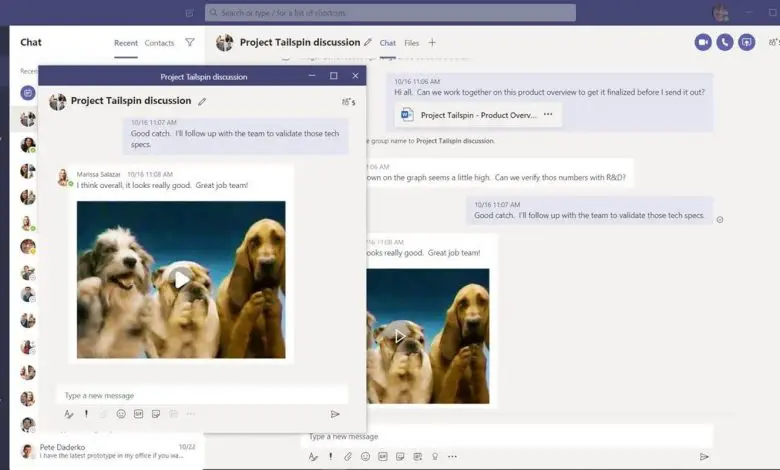Click 'Project Tailspin discussion' pop-out title bar text

point(203,77)
